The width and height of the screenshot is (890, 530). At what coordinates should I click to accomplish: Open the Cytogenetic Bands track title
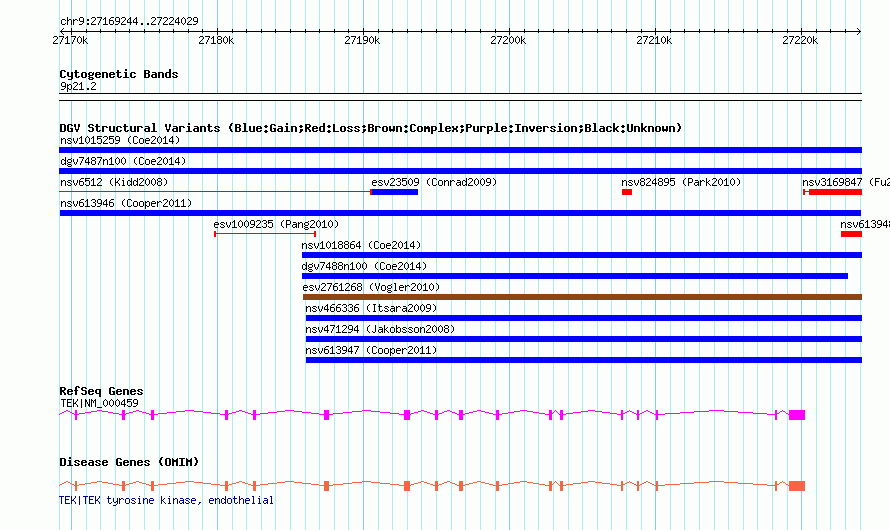tap(119, 74)
